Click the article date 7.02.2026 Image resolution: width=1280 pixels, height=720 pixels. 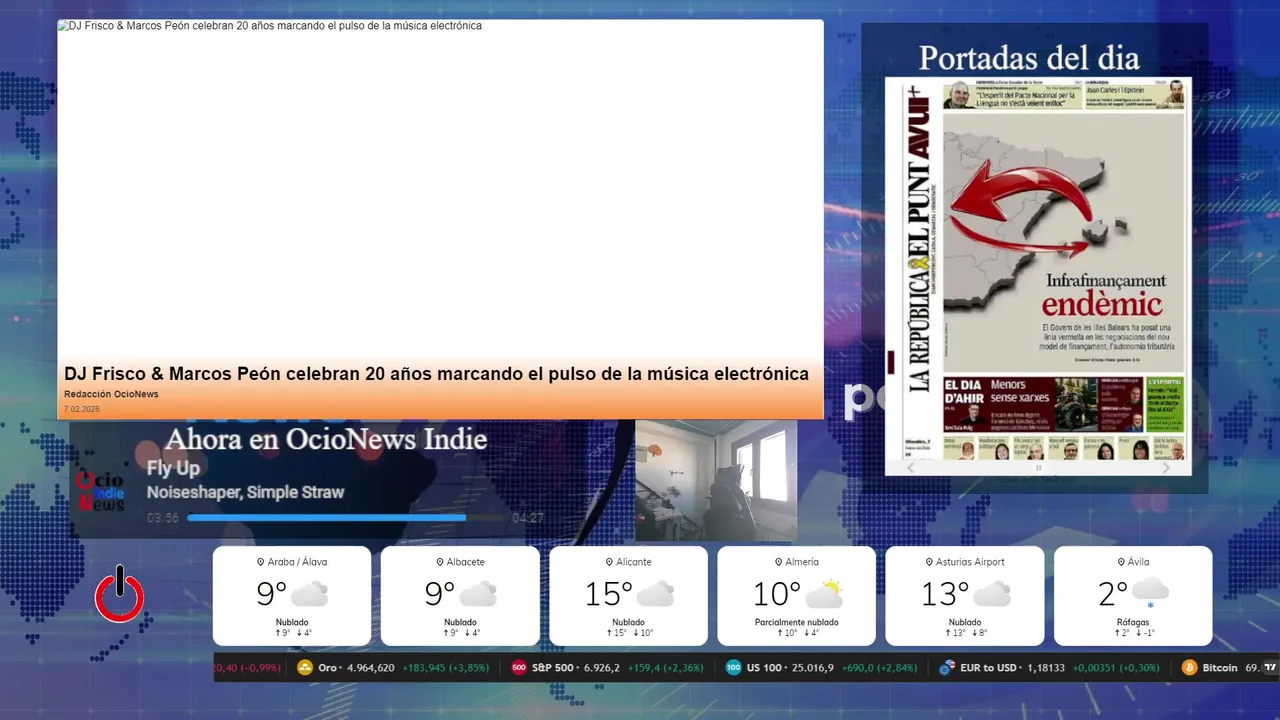82,409
